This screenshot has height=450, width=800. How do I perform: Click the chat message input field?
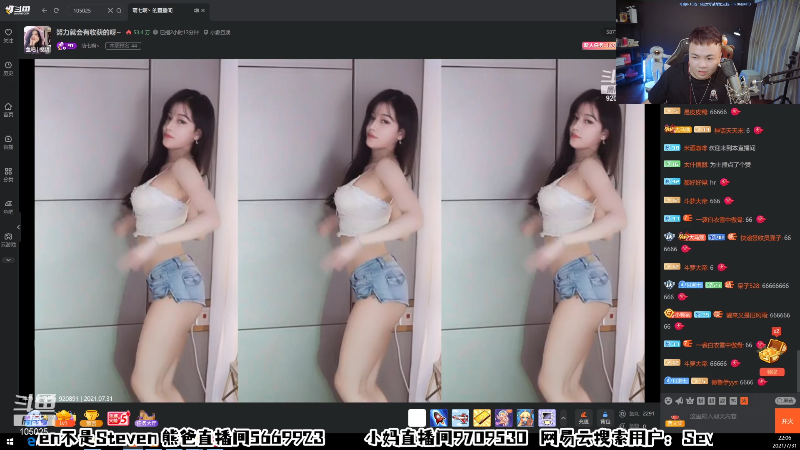(x=730, y=417)
